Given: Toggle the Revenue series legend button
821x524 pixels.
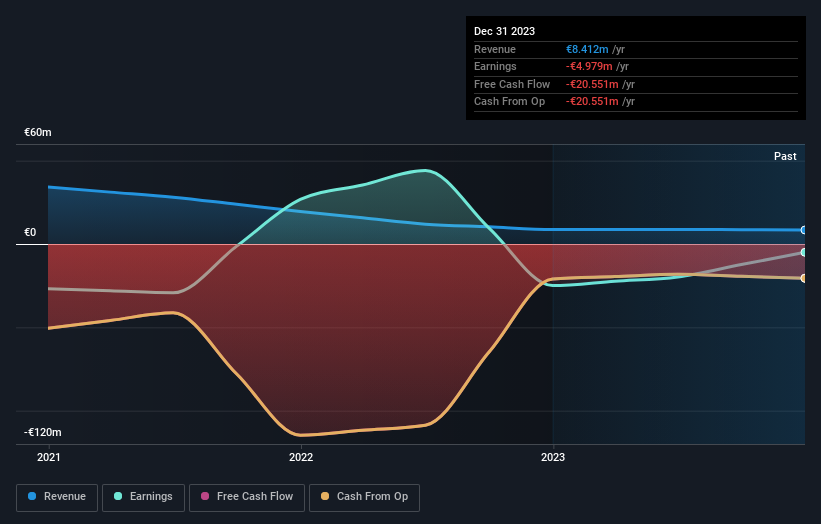Looking at the screenshot, I should click(x=57, y=497).
